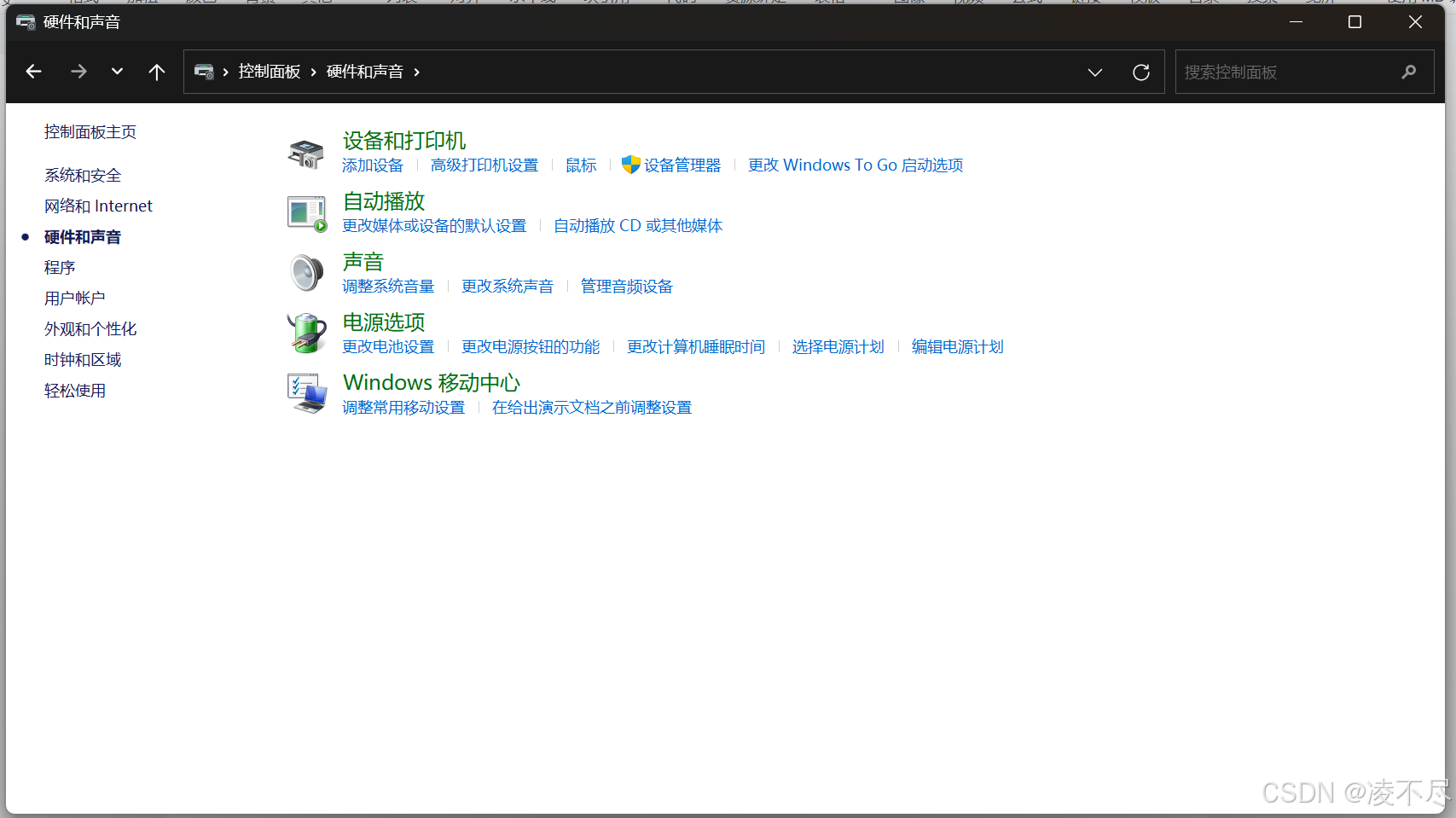The width and height of the screenshot is (1456, 818).
Task: Expand the chevron before 控制面板 in breadcrumb
Action: click(226, 72)
